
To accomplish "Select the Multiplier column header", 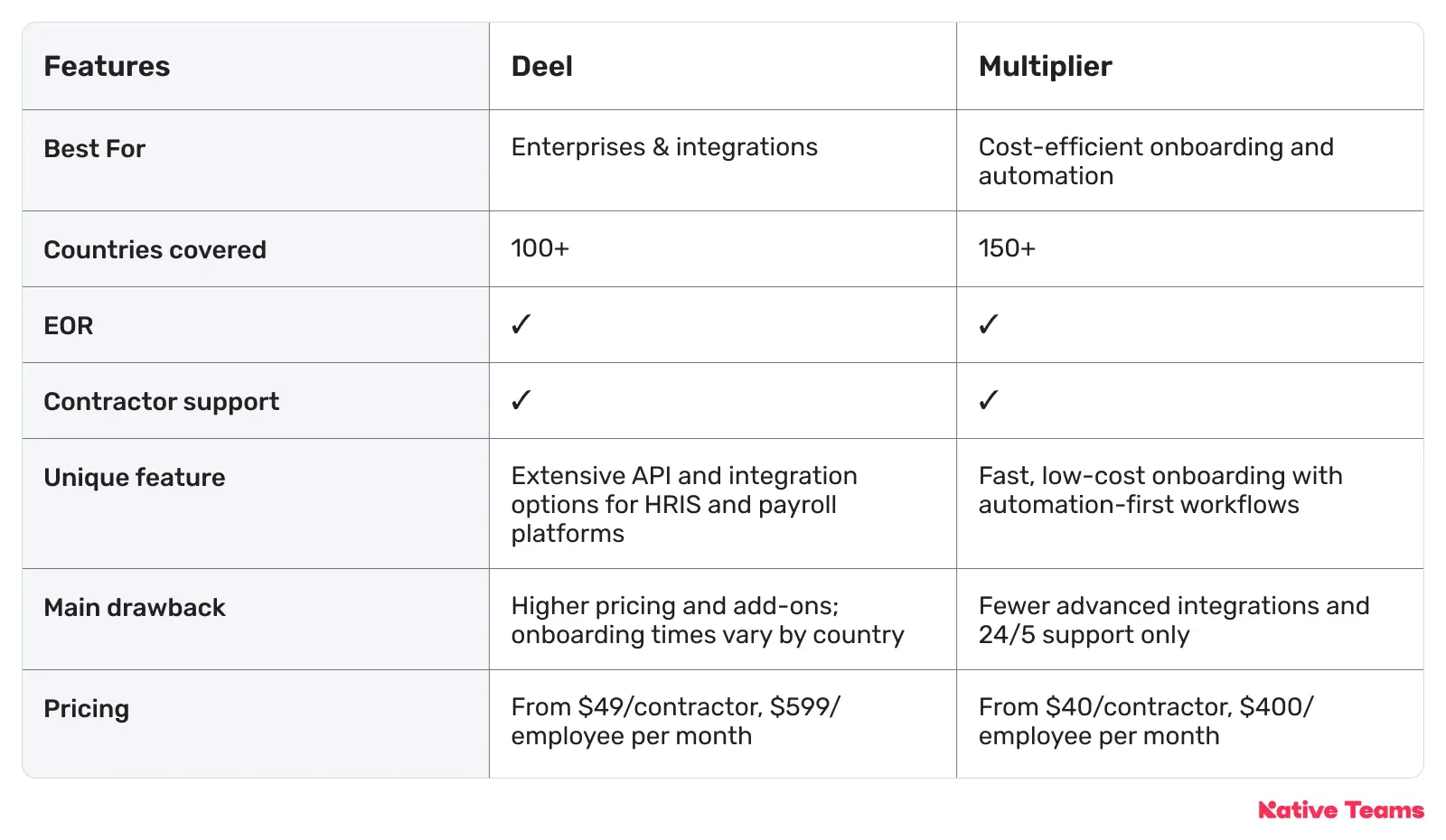I will click(1046, 66).
